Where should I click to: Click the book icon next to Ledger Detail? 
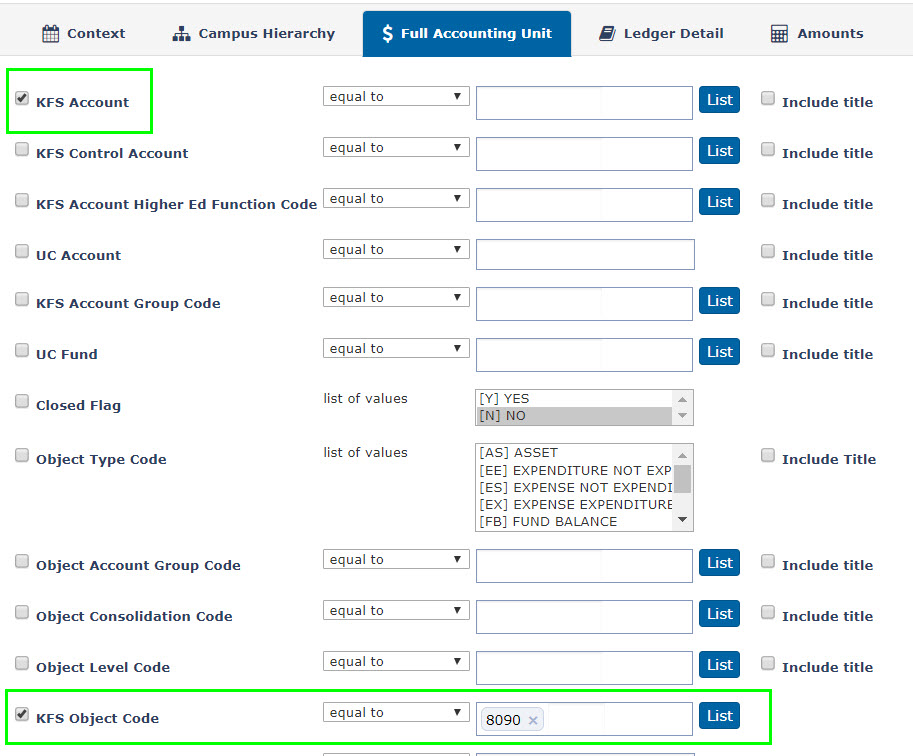(607, 34)
